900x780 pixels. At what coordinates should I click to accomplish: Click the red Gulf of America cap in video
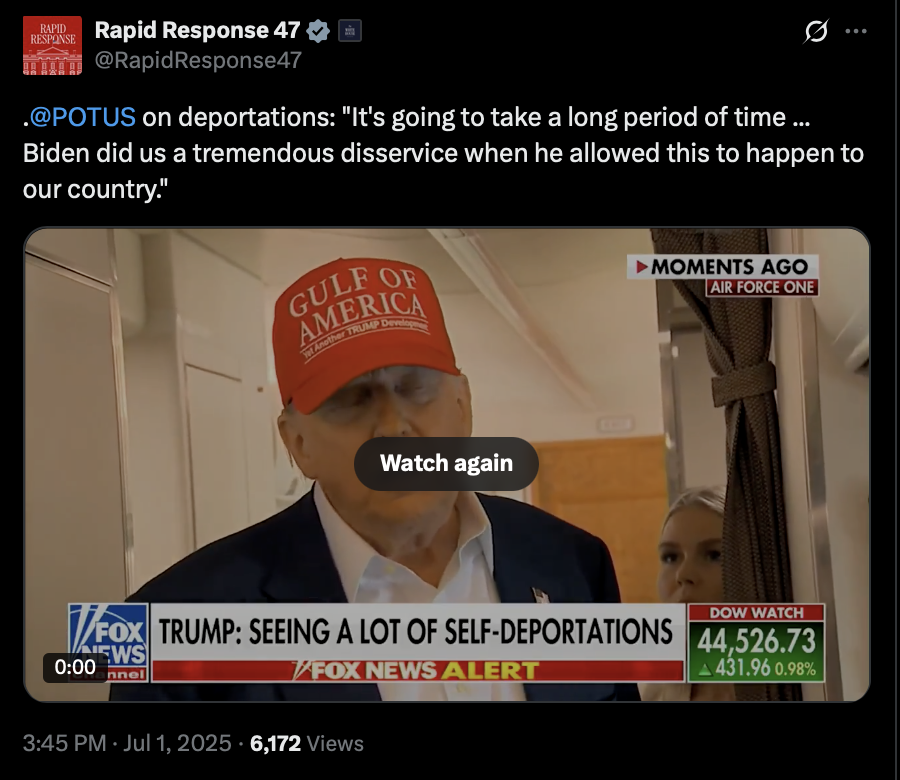coord(360,333)
